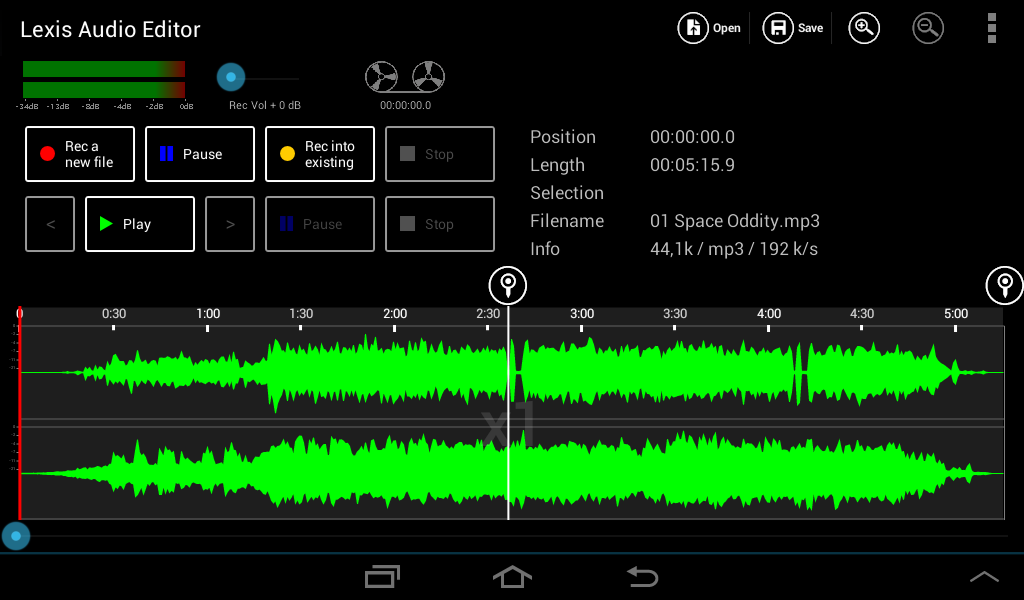This screenshot has width=1024, height=600.
Task: Click the input level meter bars
Action: coord(104,80)
